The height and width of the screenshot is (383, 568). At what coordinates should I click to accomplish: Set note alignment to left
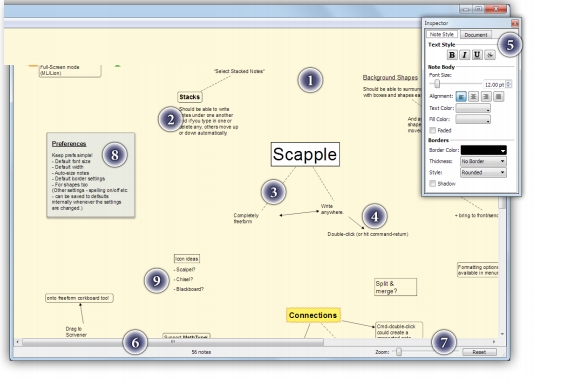[461, 97]
